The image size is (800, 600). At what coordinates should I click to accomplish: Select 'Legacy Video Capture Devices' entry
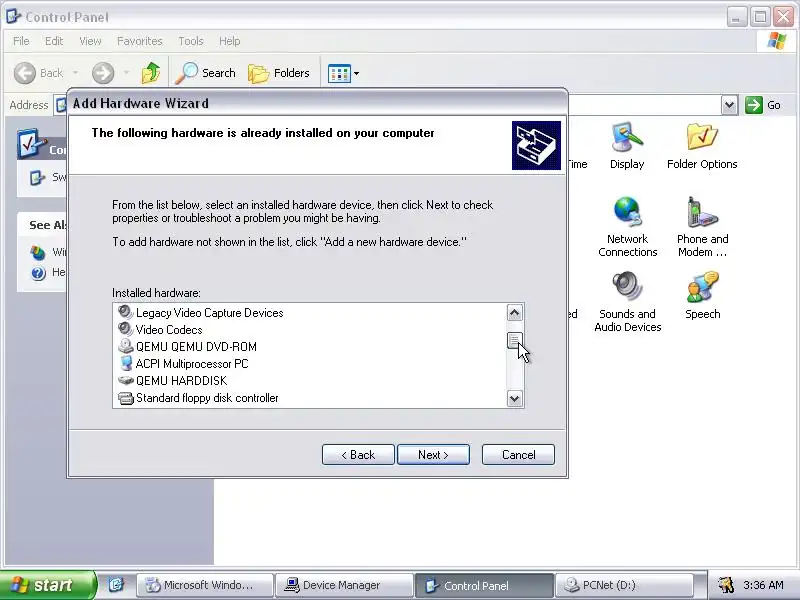click(209, 313)
